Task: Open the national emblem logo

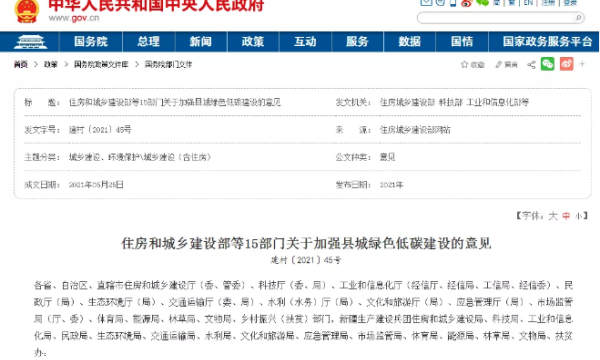Action: 27,11
